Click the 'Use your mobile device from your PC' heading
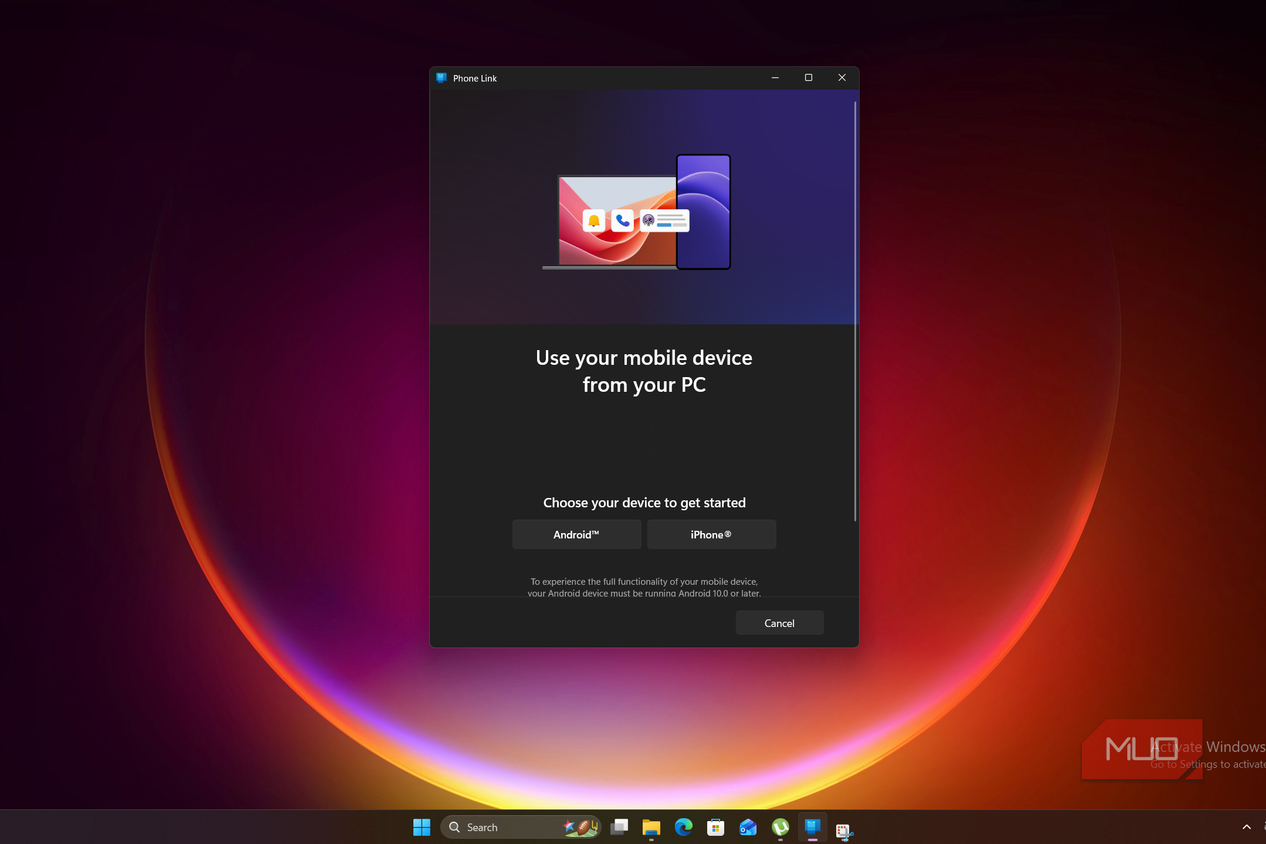Viewport: 1266px width, 844px height. click(x=644, y=371)
